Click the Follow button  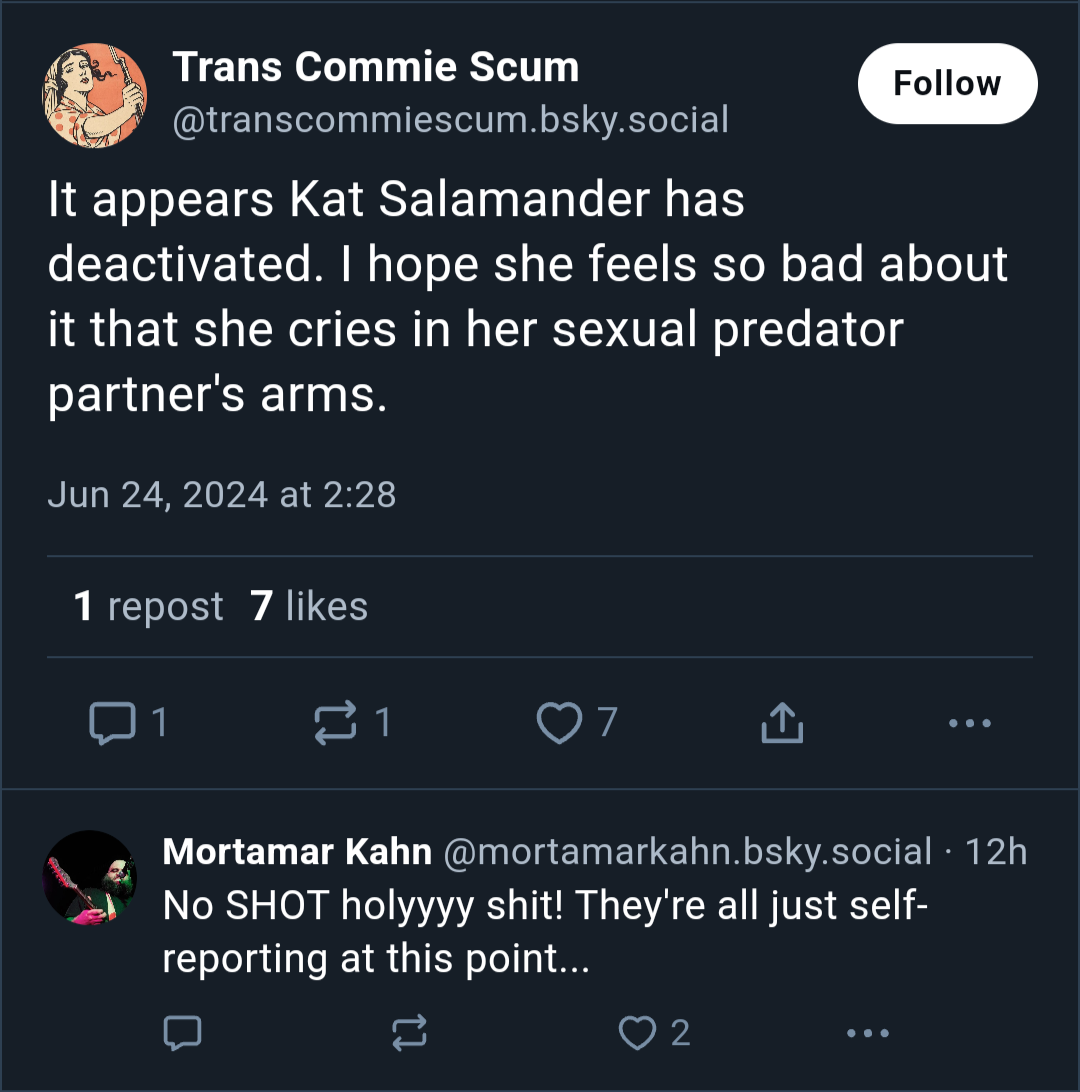947,84
